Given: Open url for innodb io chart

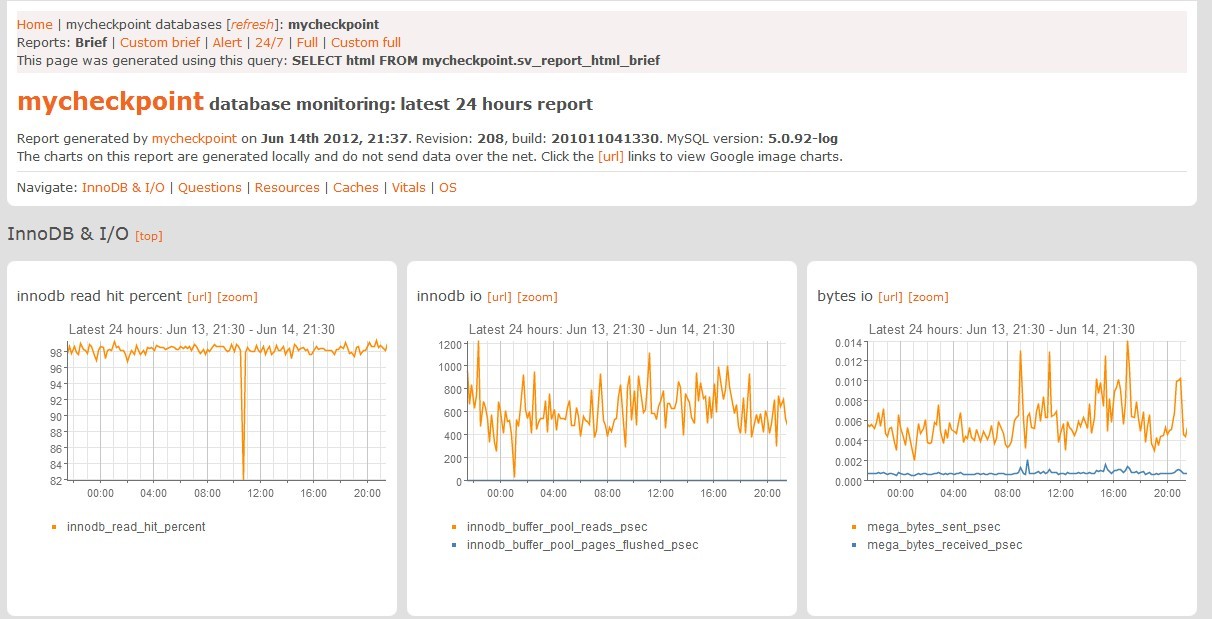Looking at the screenshot, I should click(x=499, y=297).
